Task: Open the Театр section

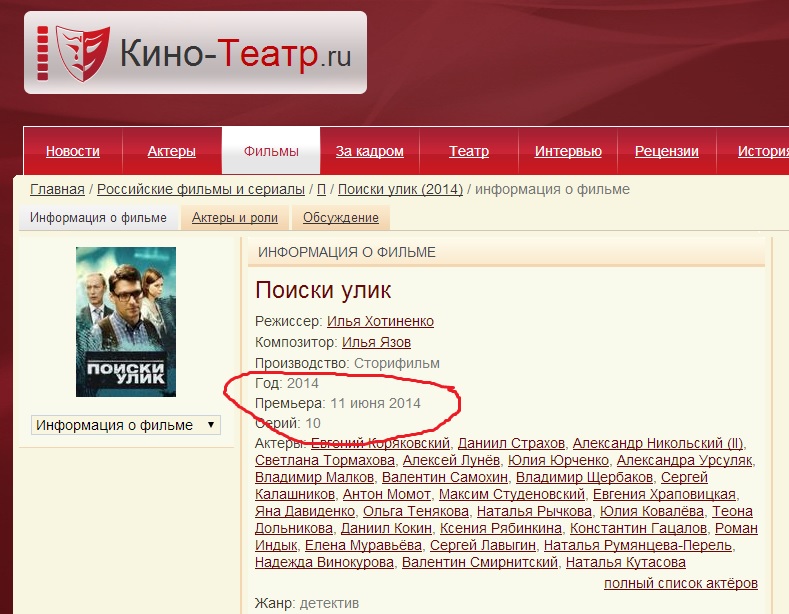Action: [x=469, y=151]
